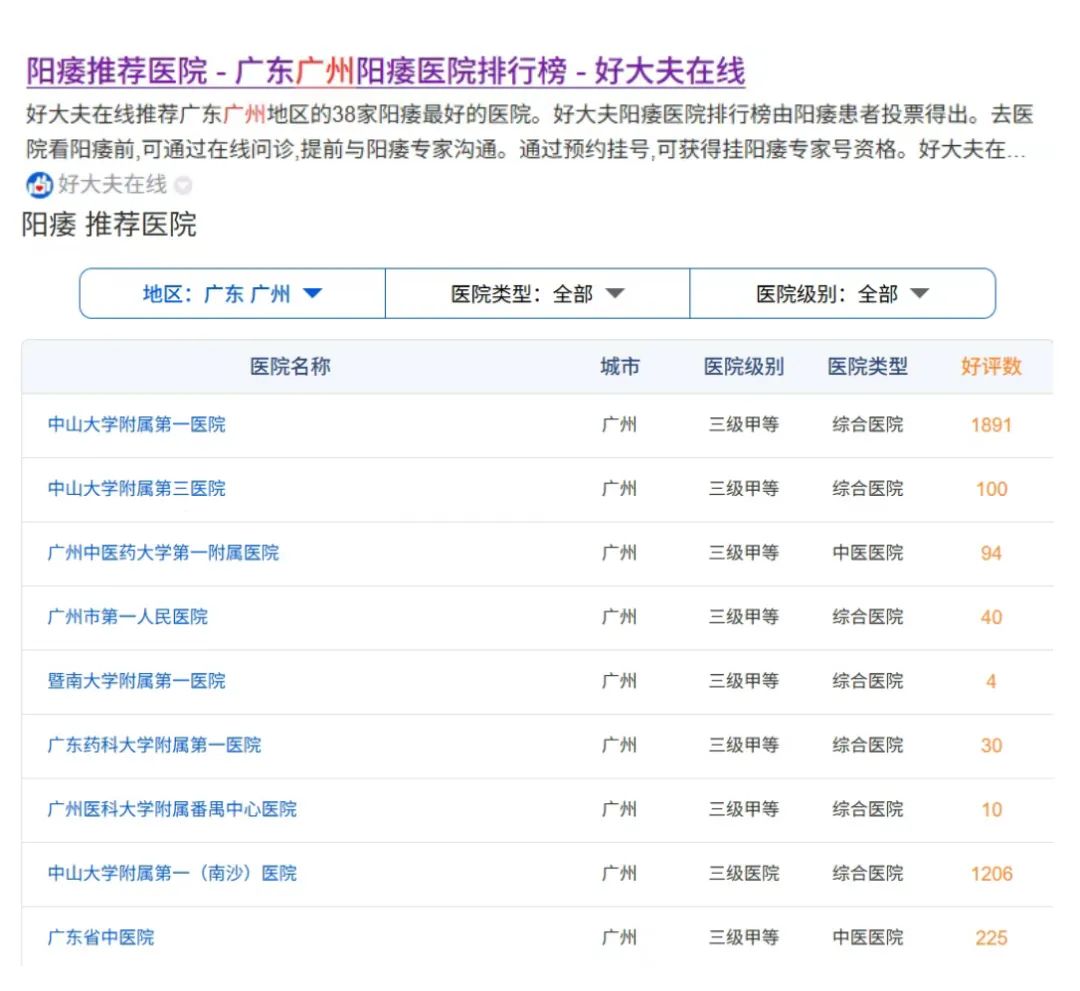This screenshot has width=1080, height=991.
Task: Click the result description snippet text
Action: click(x=529, y=131)
